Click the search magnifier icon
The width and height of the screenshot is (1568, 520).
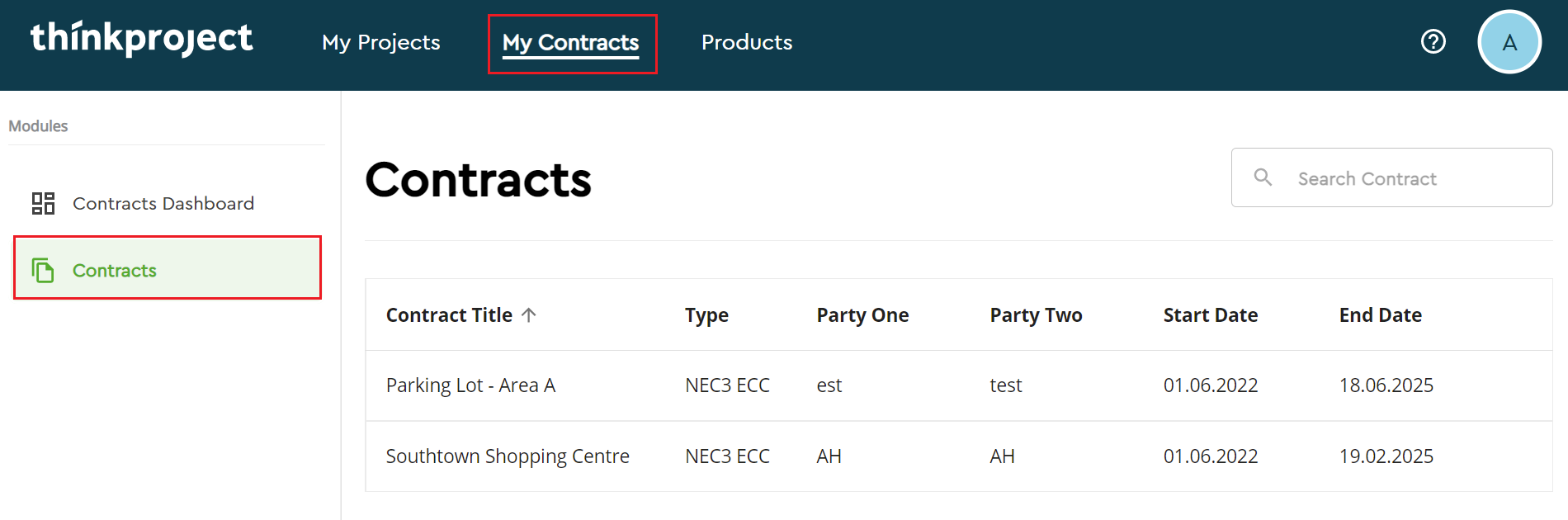[x=1263, y=177]
